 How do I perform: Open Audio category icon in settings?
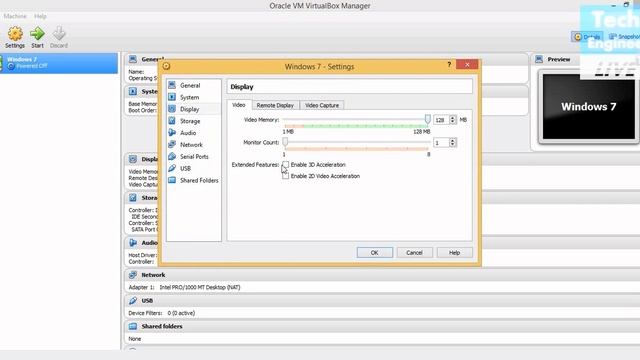pyautogui.click(x=172, y=133)
